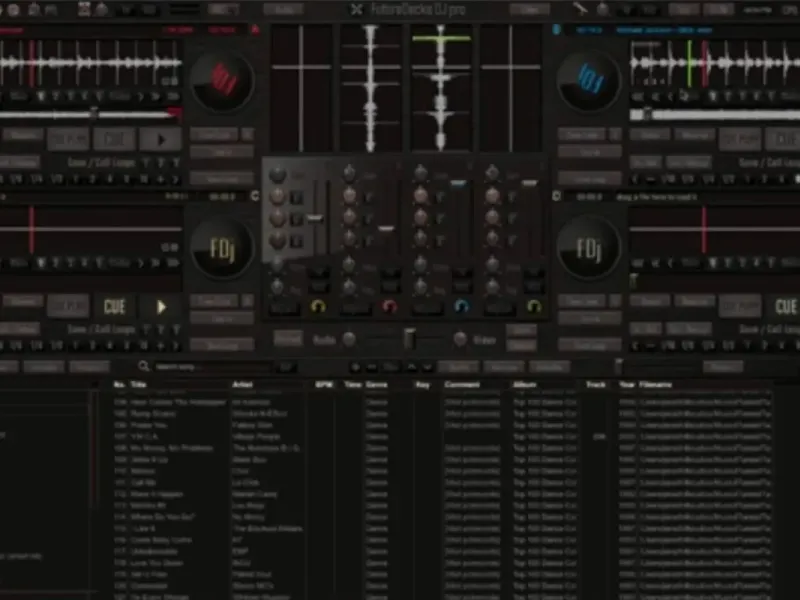Toggle the low EQ kill switch on mixer channel 4
Screen dimensions: 800x600
[x=511, y=240]
